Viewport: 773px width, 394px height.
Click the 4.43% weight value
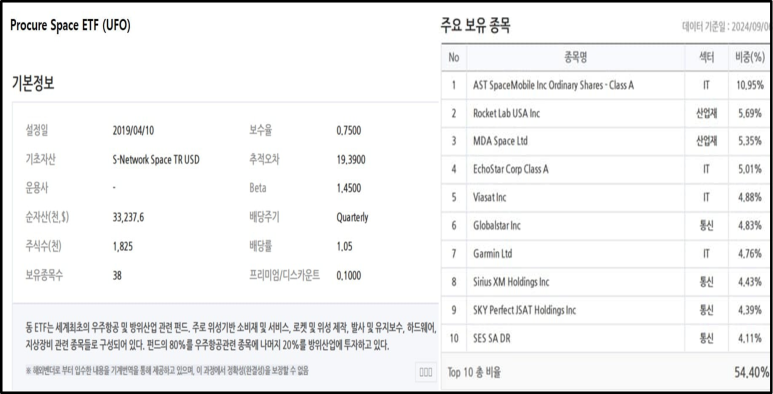point(751,282)
